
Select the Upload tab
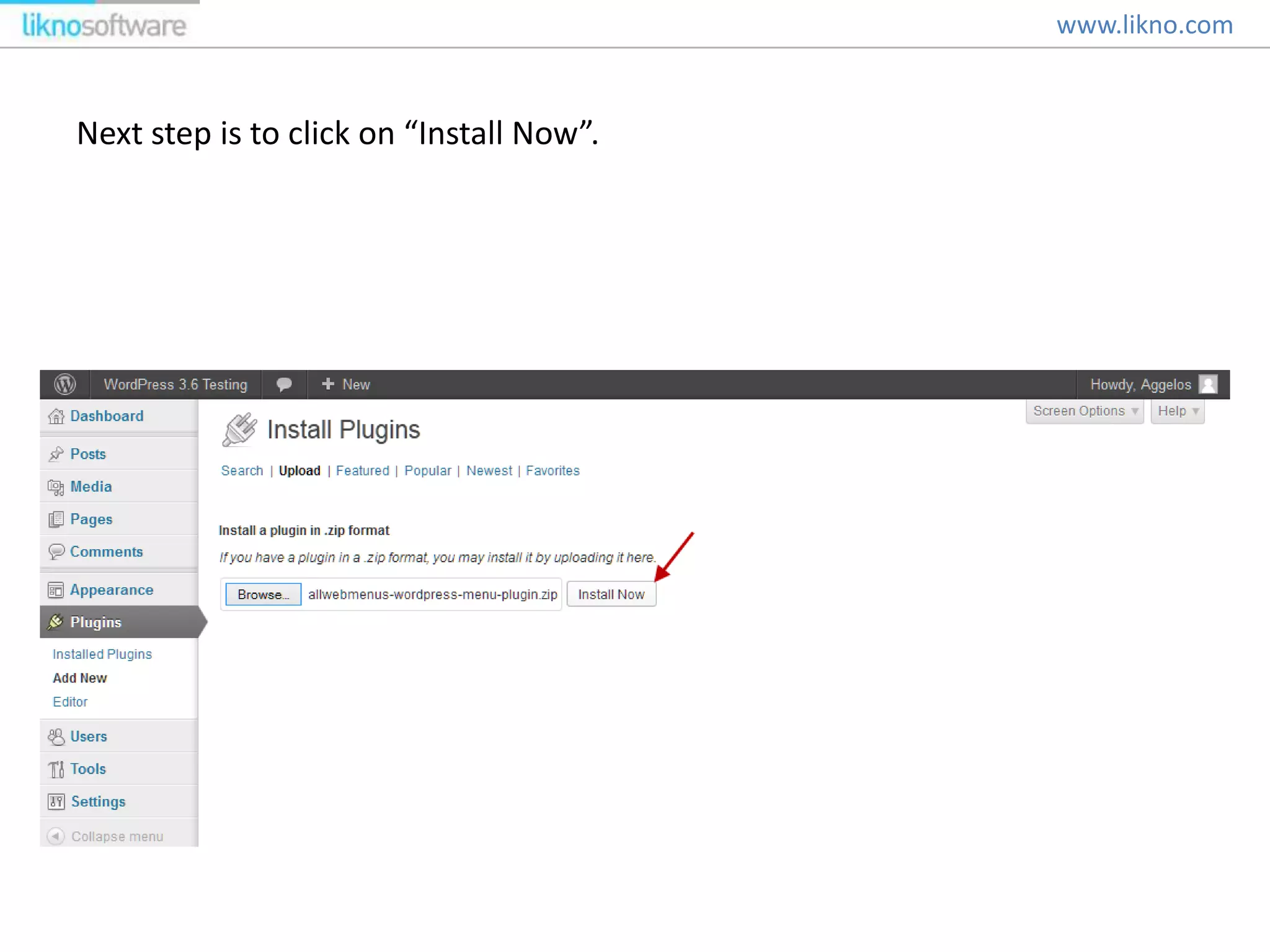300,470
